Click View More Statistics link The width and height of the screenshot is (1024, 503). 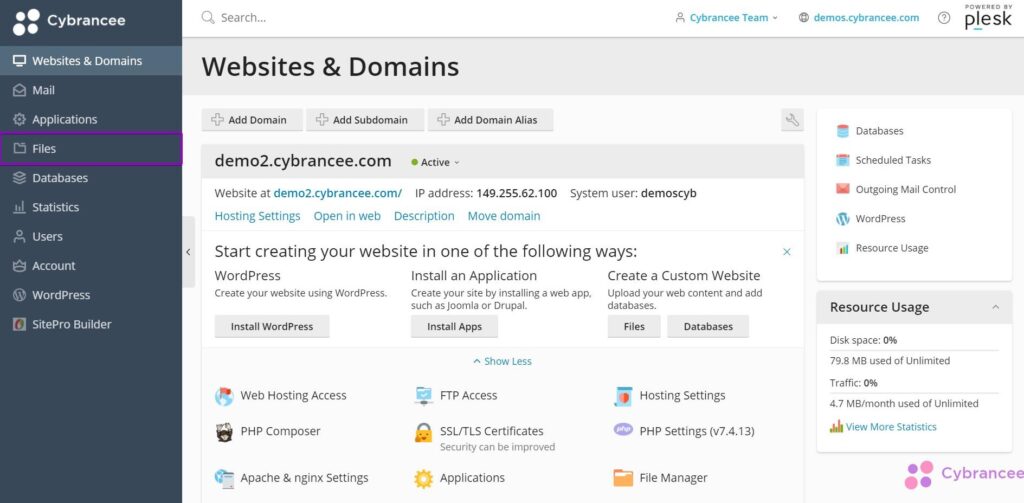(x=891, y=427)
